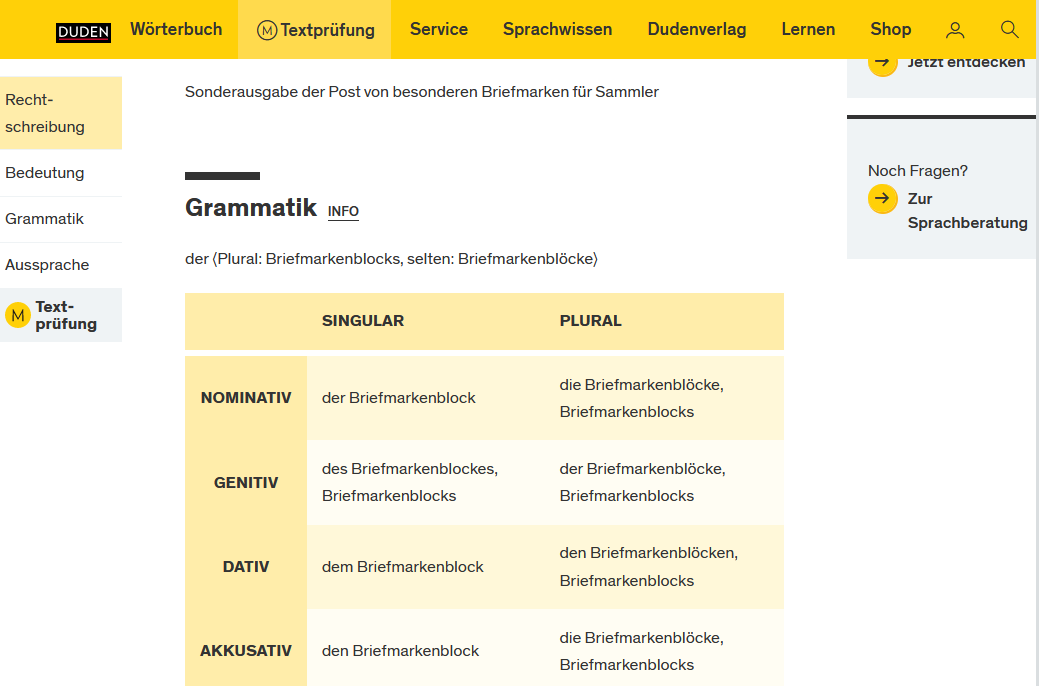Open the Wörterbuch menu
The height and width of the screenshot is (686, 1039).
(x=176, y=29)
